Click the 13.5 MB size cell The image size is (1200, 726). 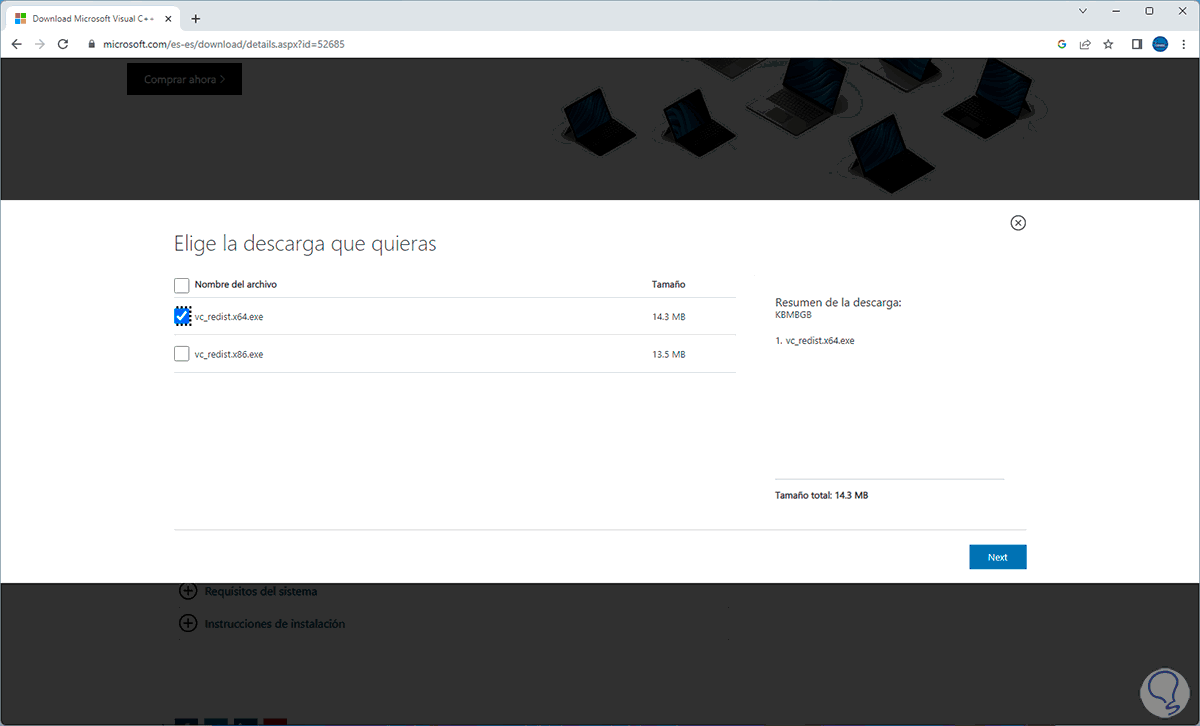coord(669,354)
